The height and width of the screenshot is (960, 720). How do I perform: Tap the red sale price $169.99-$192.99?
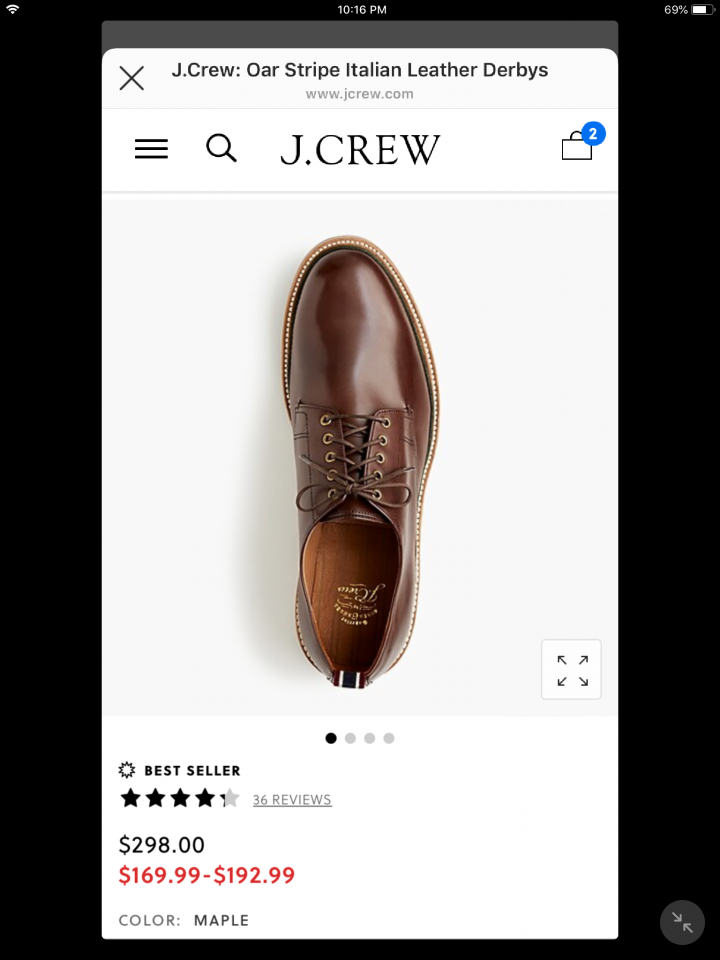207,876
